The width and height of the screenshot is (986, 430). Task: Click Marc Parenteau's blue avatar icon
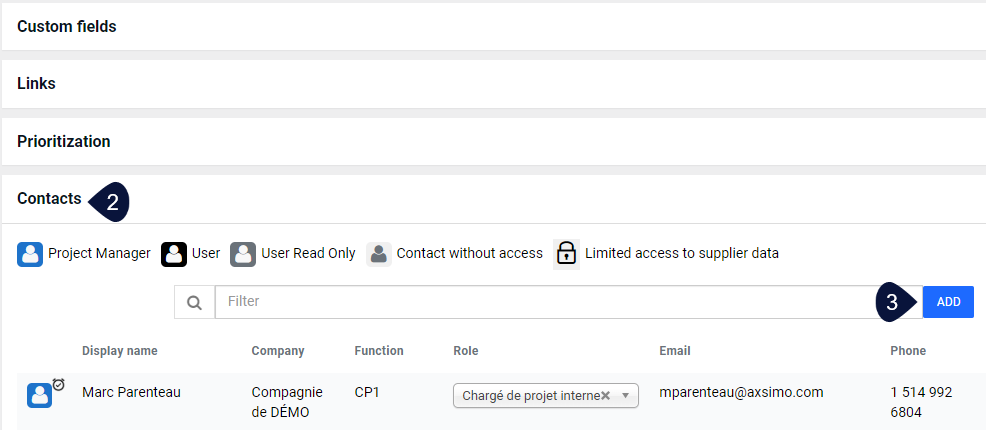coord(39,396)
